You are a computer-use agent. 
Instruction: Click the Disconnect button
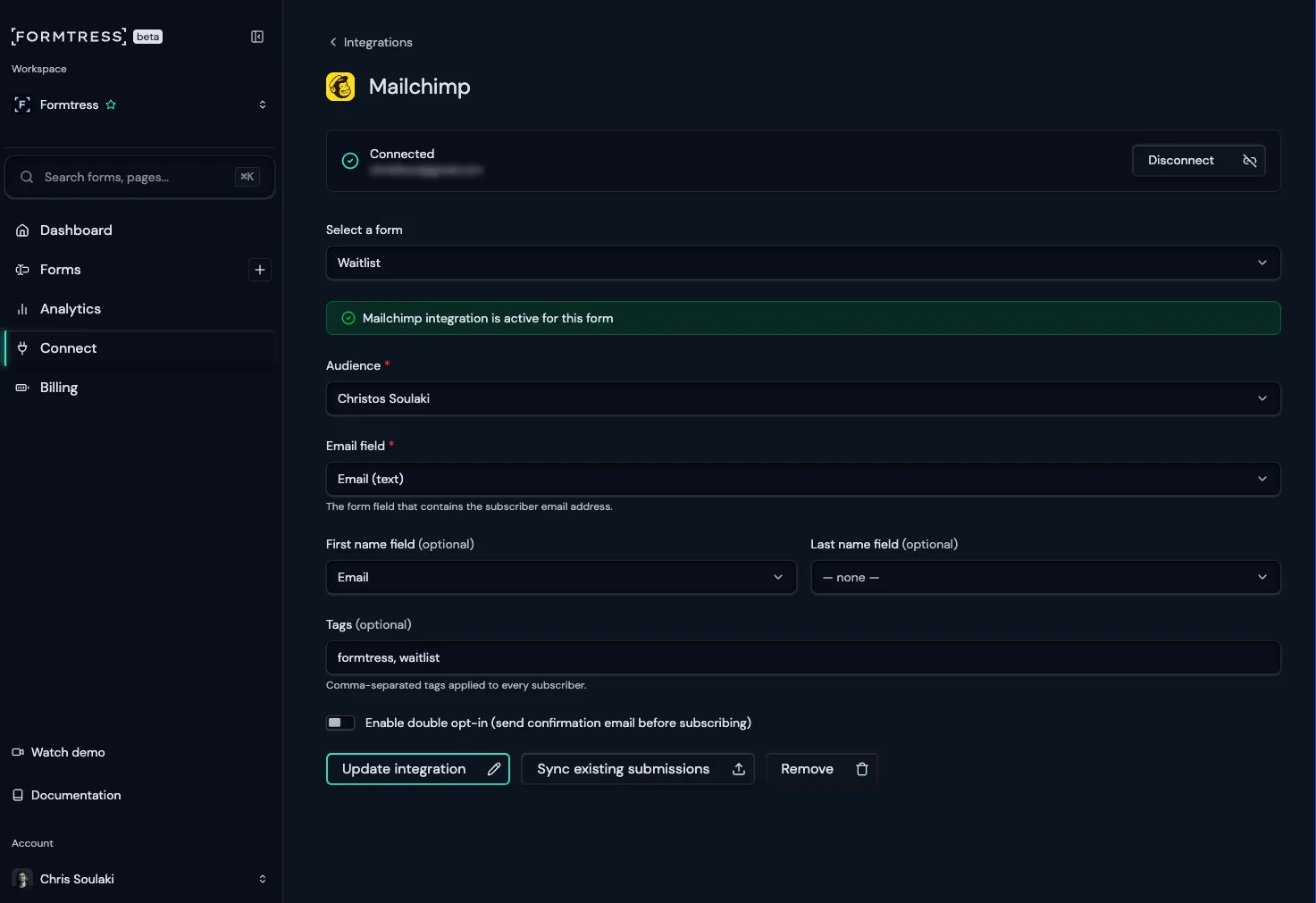point(1199,161)
